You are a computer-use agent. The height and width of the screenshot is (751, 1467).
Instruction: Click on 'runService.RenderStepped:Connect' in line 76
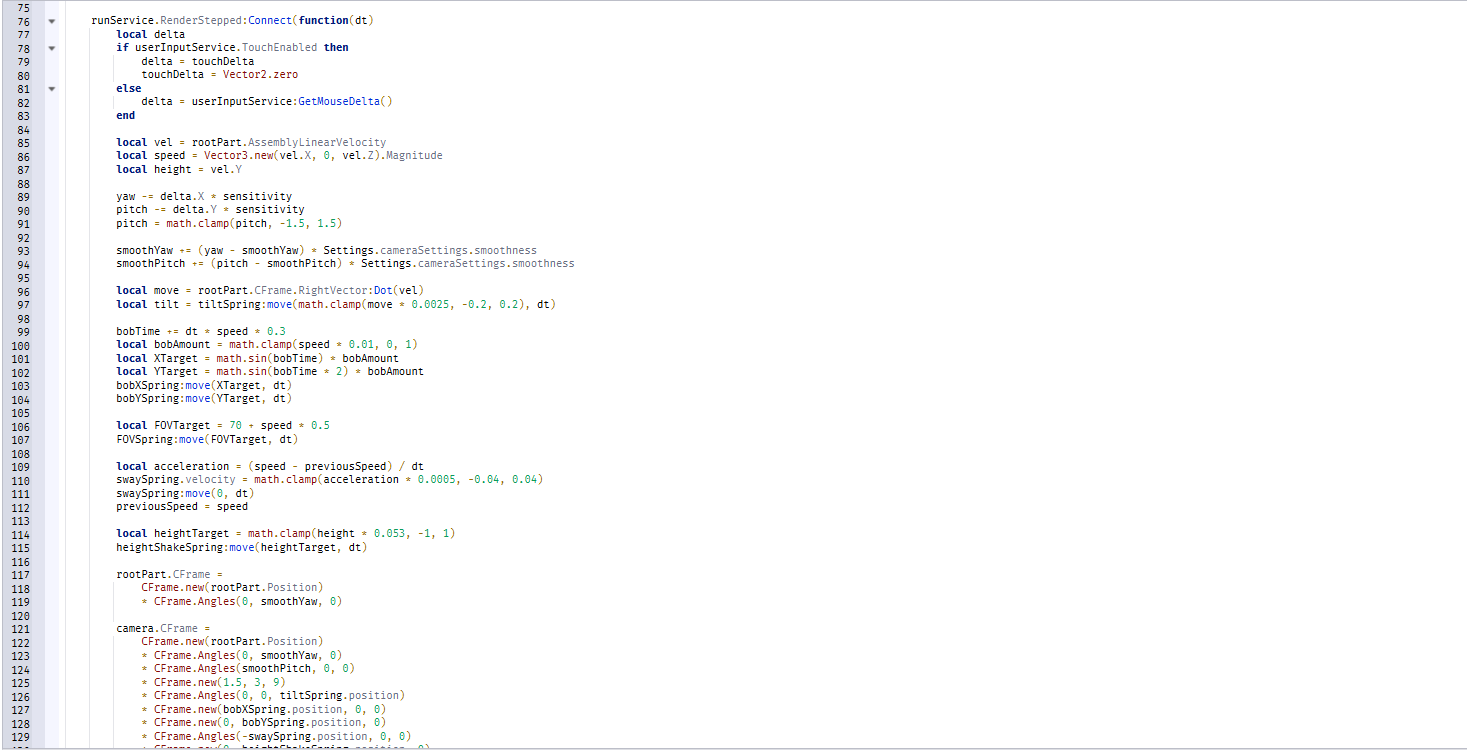tap(190, 20)
